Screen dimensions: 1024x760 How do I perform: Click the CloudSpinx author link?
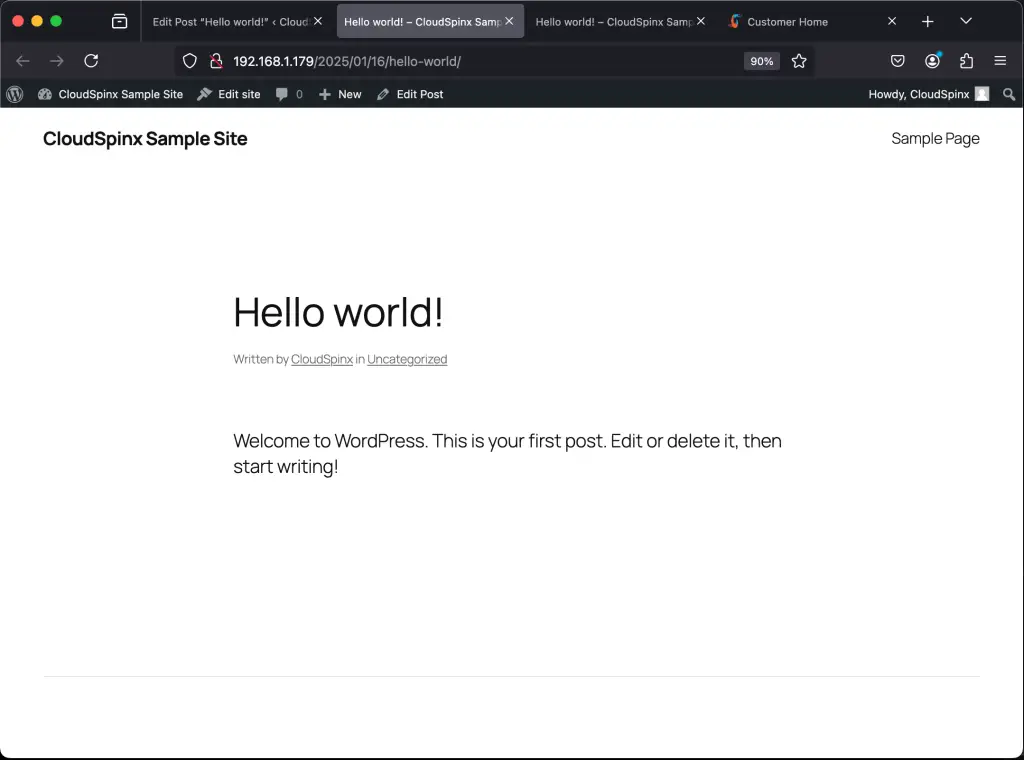click(x=321, y=359)
